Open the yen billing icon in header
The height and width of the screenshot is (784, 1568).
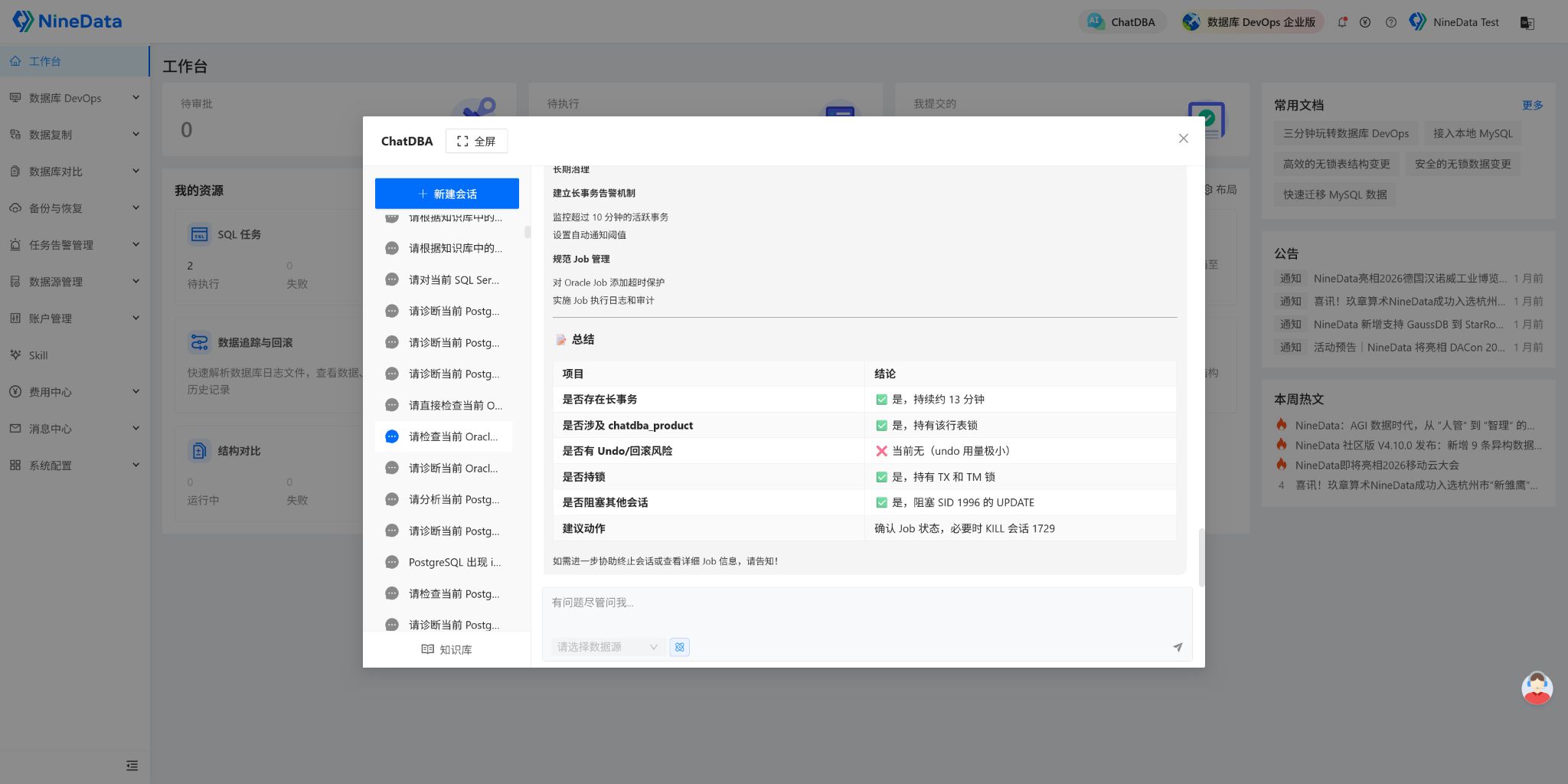1365,22
